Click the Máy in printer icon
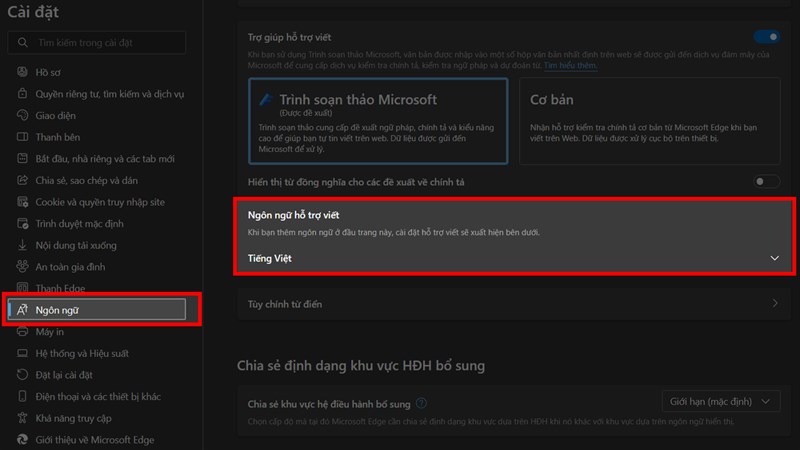 tap(22, 332)
